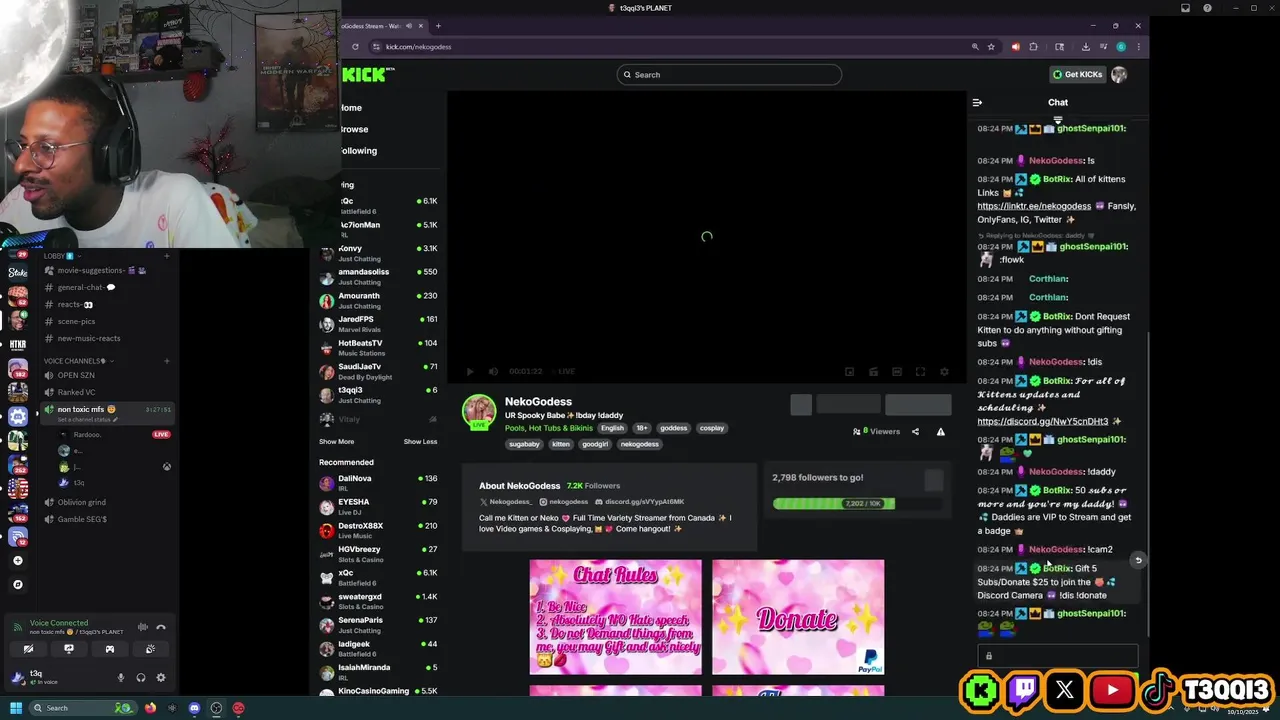Open Discord server discovery compass icon
This screenshot has height=720, width=1280.
tap(17, 584)
